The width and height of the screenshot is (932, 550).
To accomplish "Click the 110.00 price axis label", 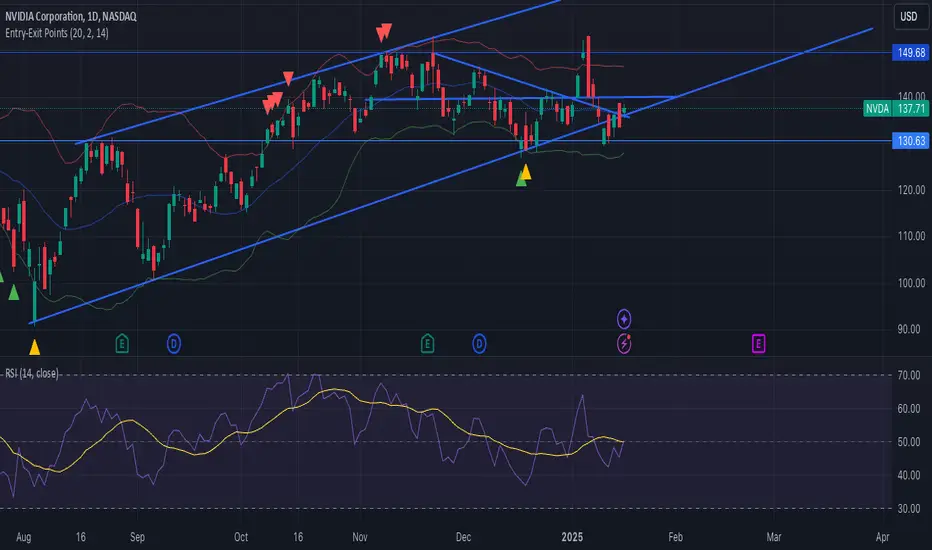I will (x=911, y=236).
